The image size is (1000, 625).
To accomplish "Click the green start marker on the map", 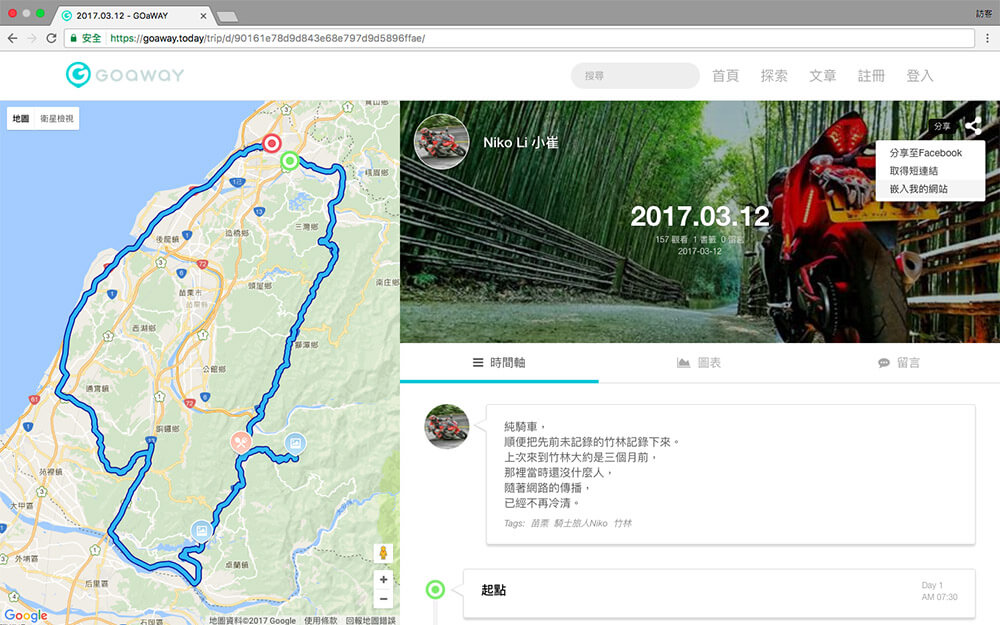I will point(288,161).
